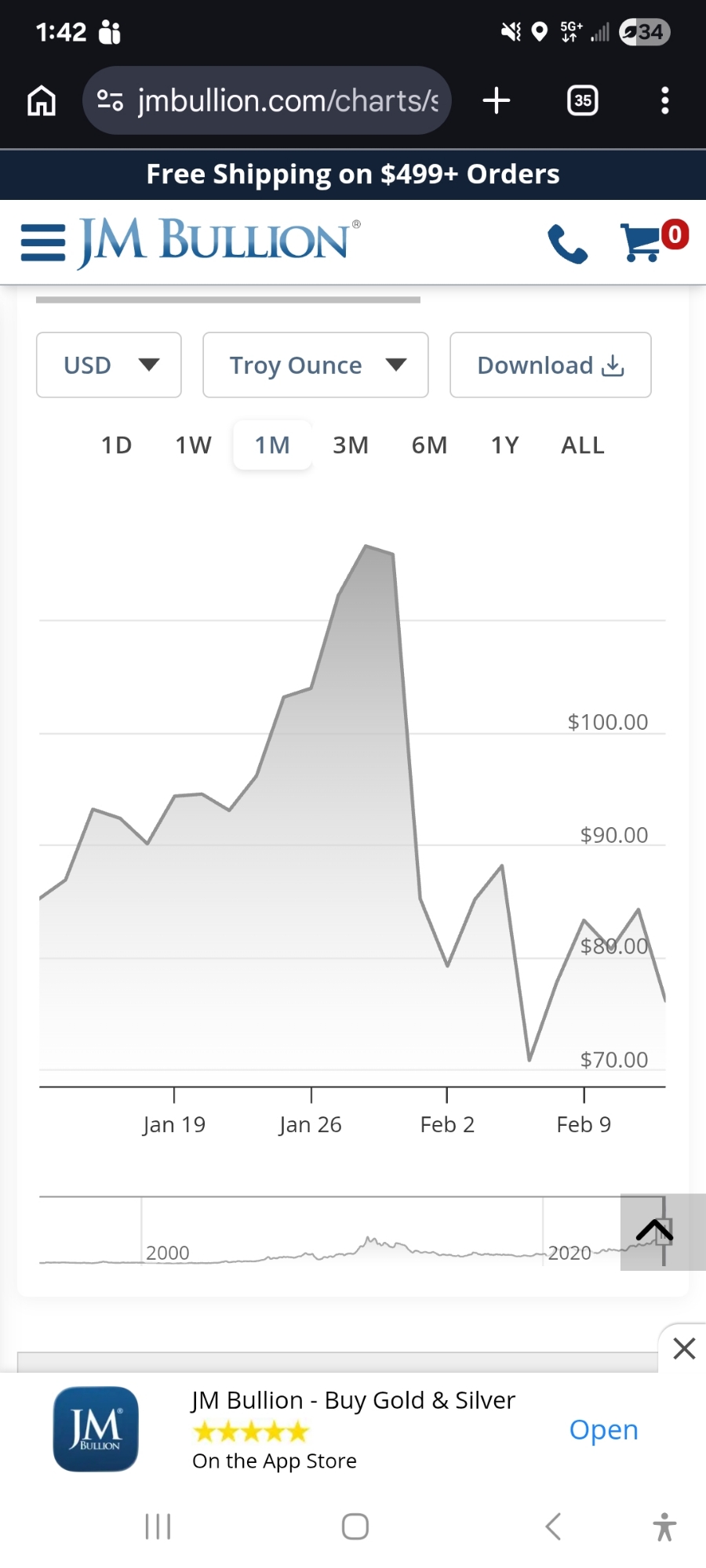Tap the phone call icon
706x1568 pixels.
(567, 243)
